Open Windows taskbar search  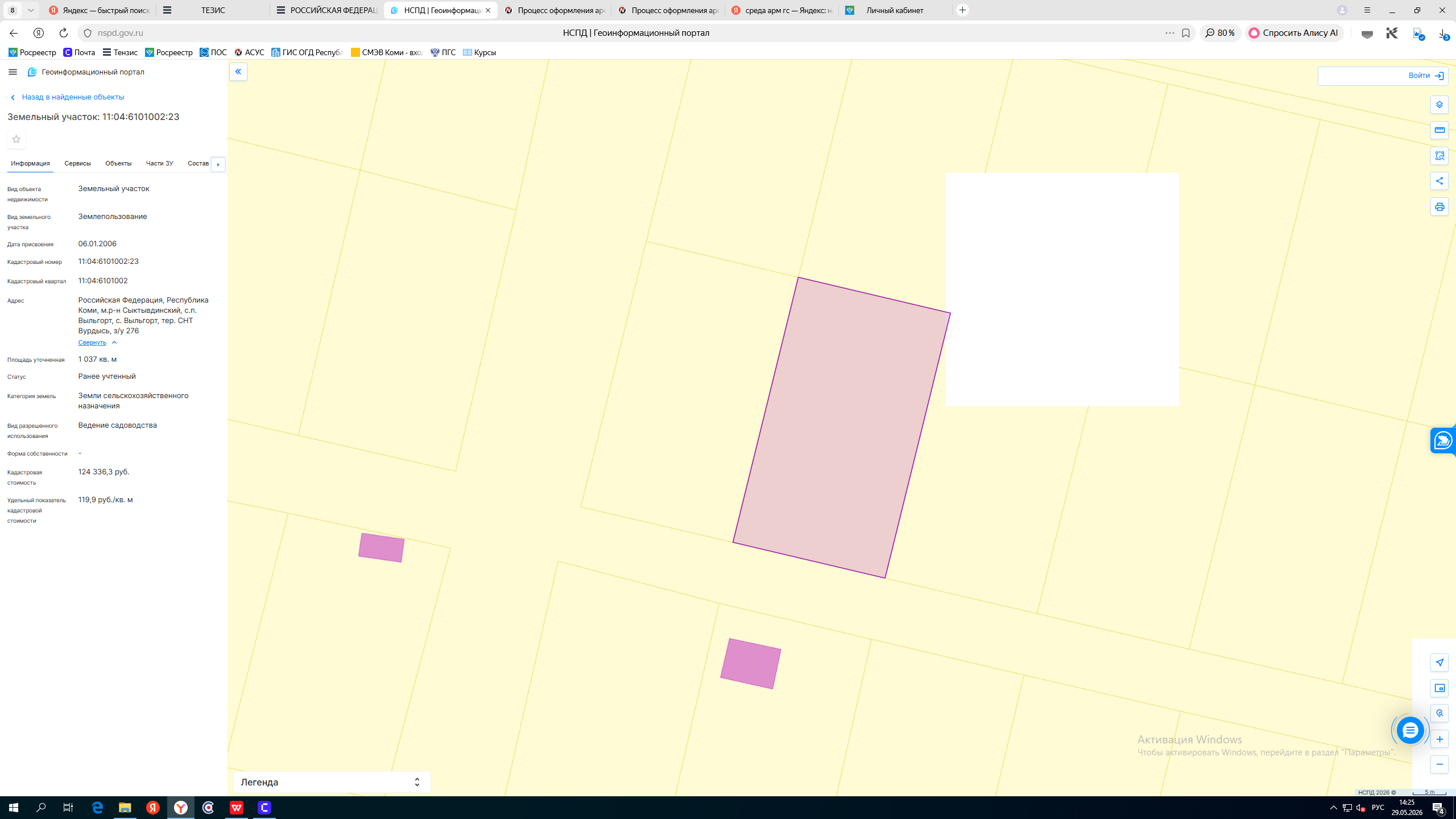[x=41, y=808]
